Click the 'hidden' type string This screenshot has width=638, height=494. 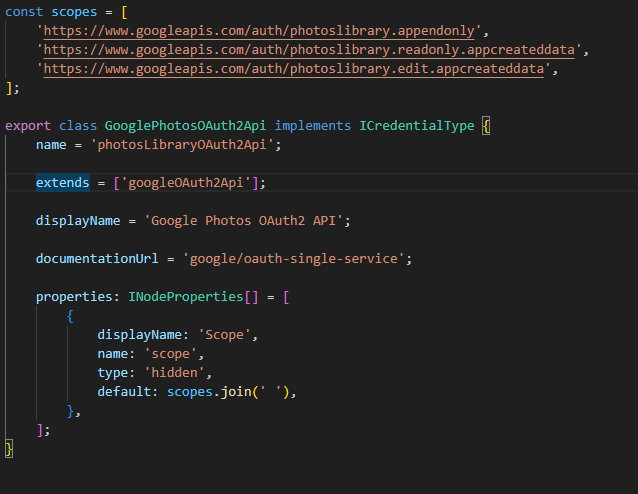(174, 373)
